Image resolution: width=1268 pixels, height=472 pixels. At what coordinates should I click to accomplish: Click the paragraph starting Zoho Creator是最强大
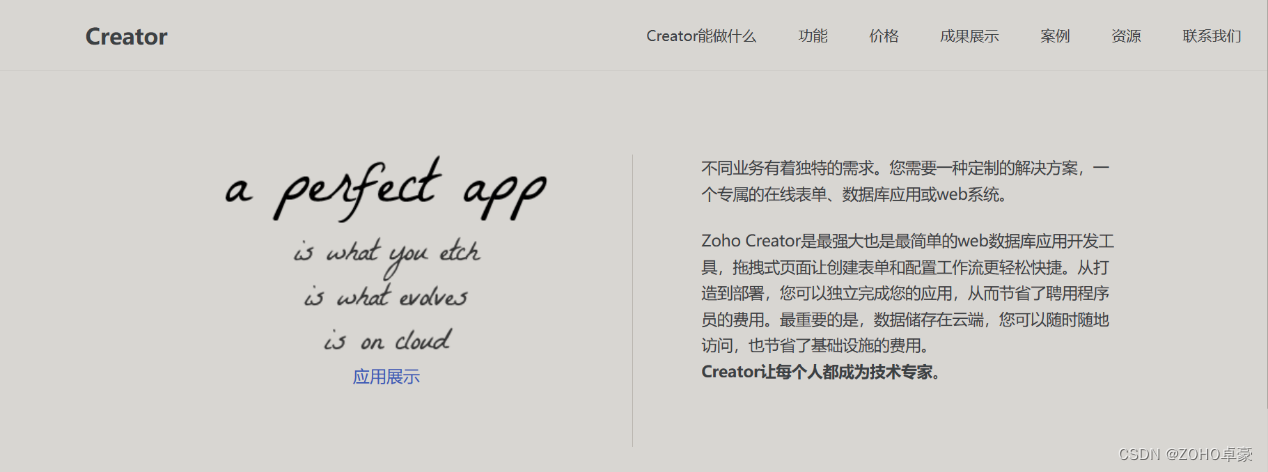point(908,294)
